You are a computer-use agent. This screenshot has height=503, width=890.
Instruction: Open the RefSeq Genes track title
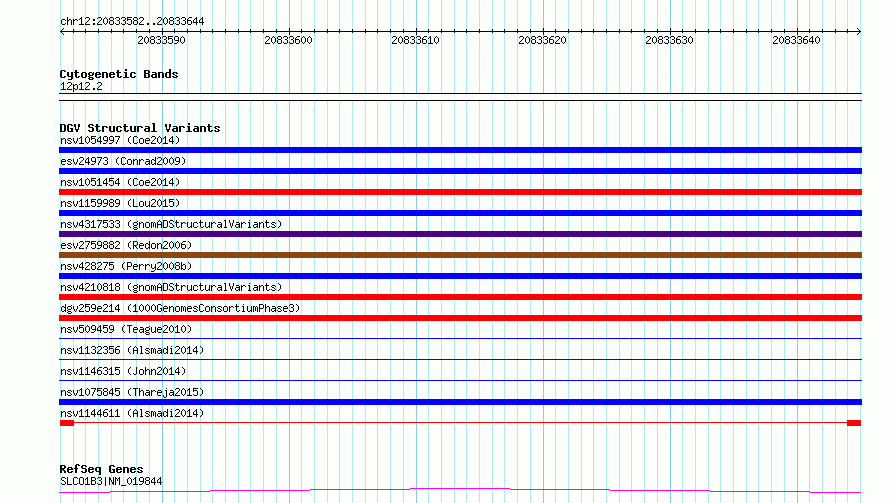click(101, 469)
